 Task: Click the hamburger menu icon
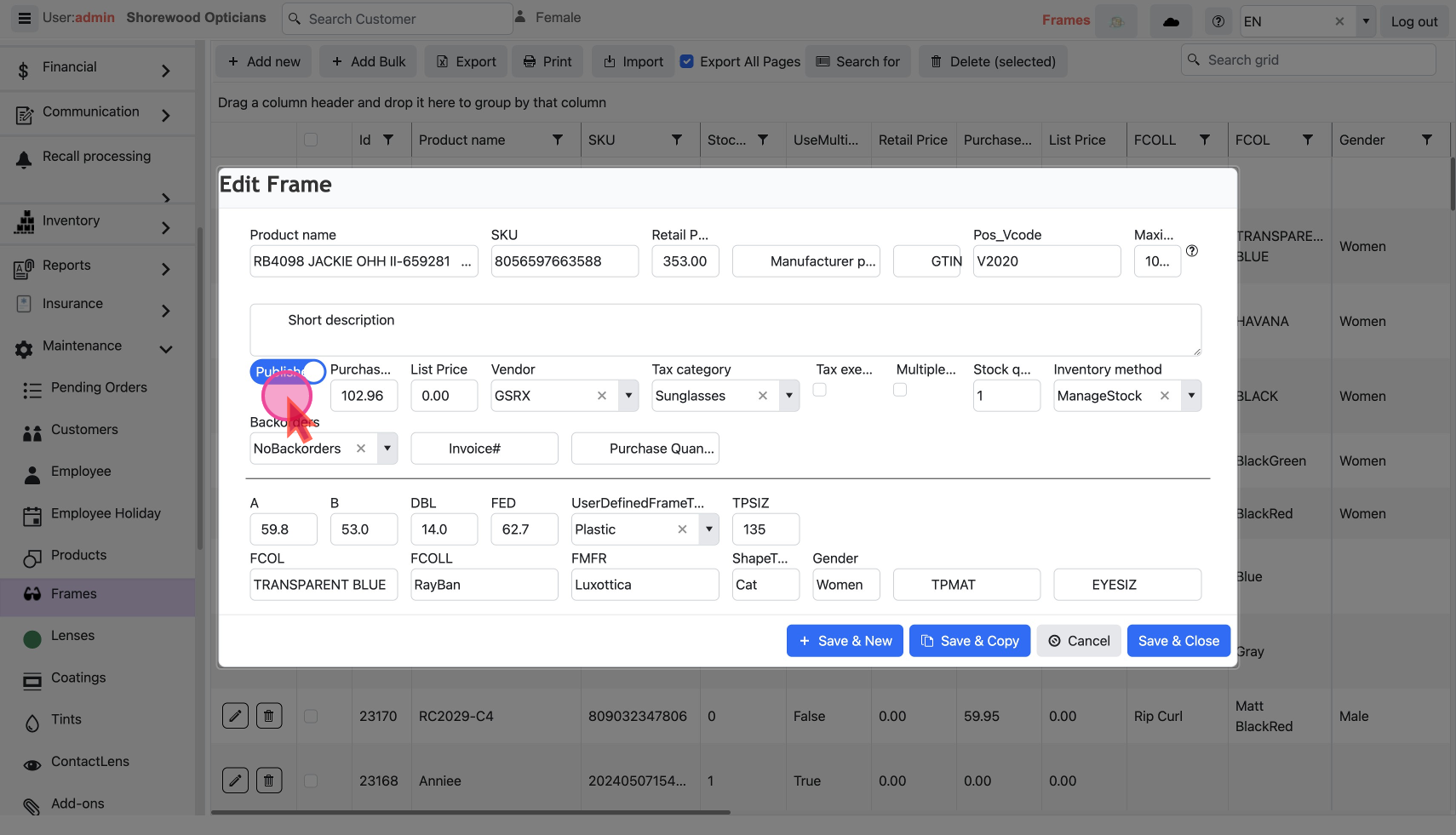pos(24,18)
